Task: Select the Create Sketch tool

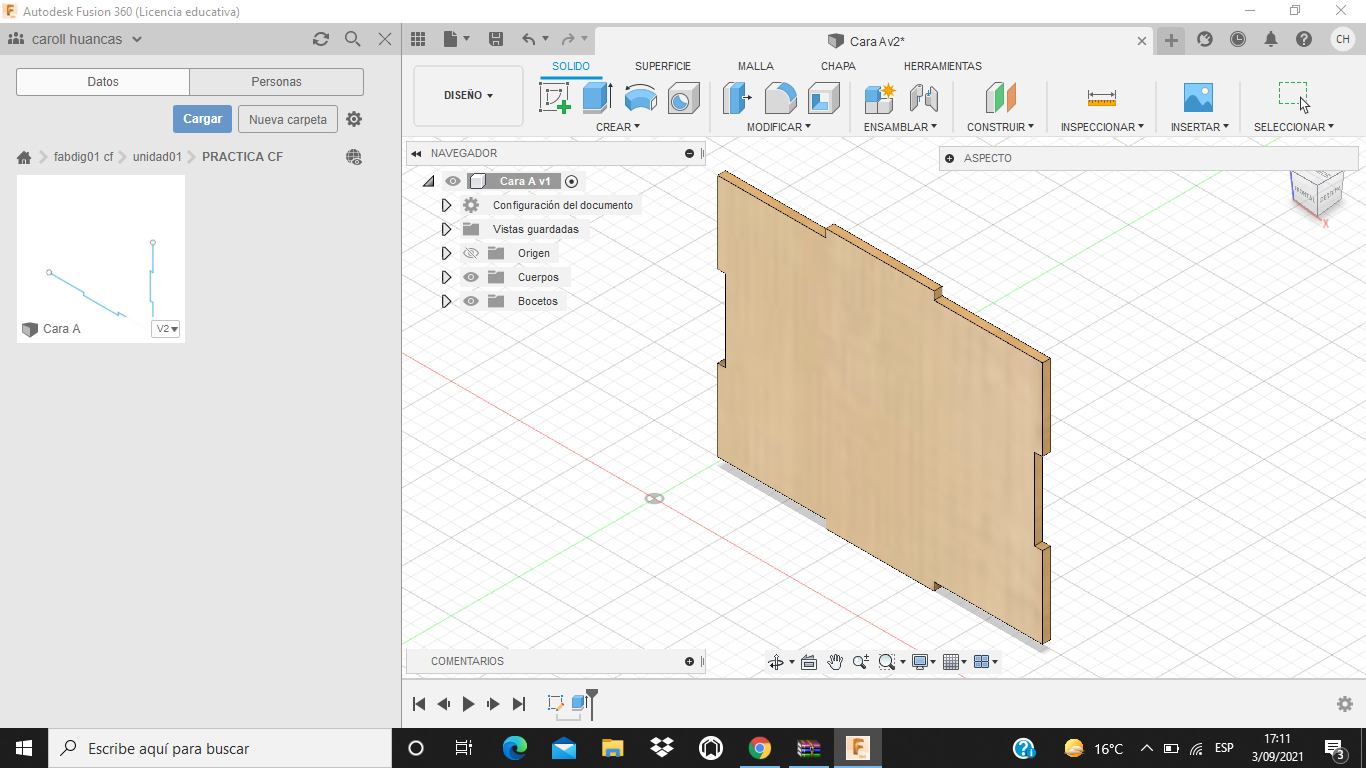Action: tap(555, 98)
